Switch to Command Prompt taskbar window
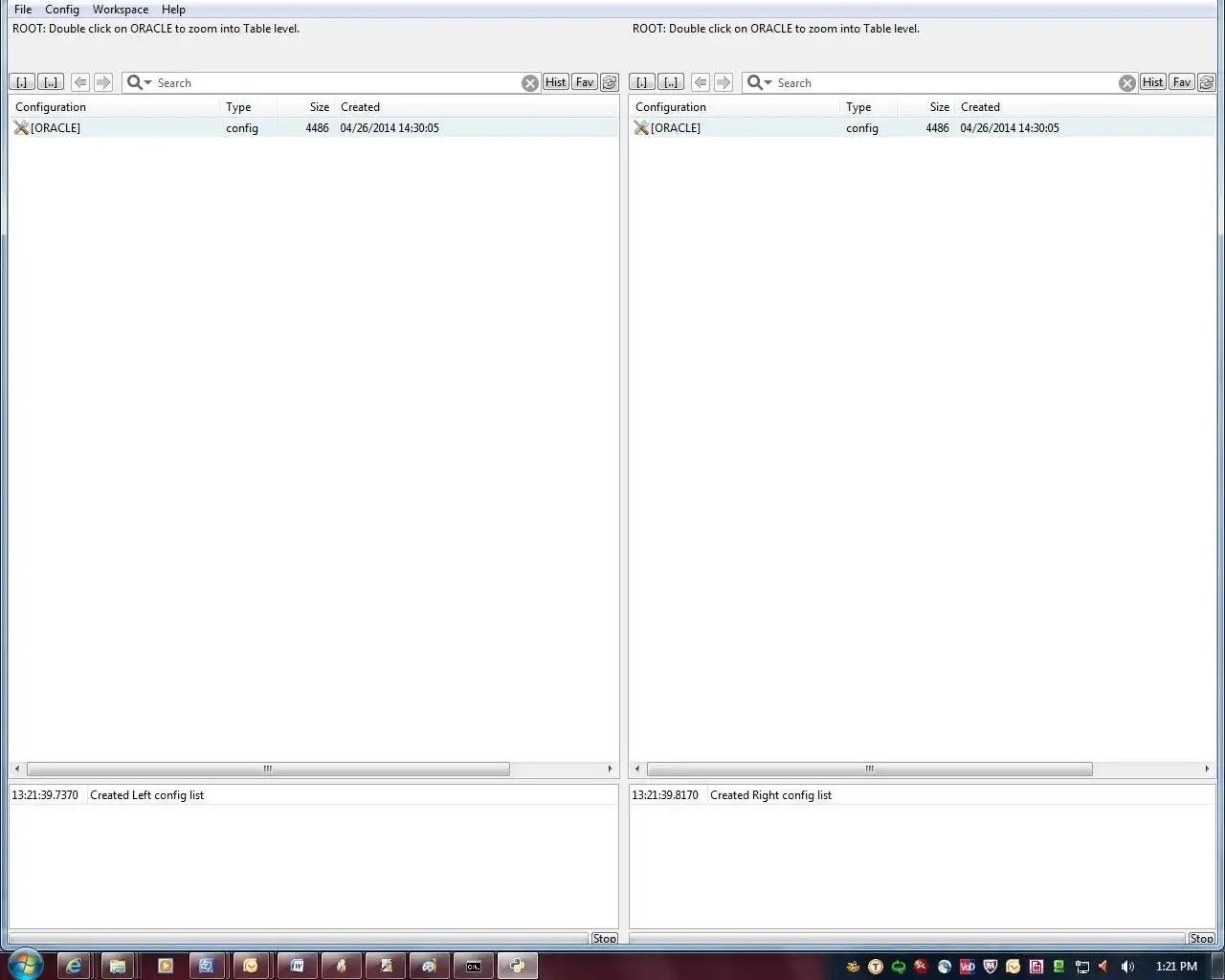The width and height of the screenshot is (1225, 980). (473, 966)
